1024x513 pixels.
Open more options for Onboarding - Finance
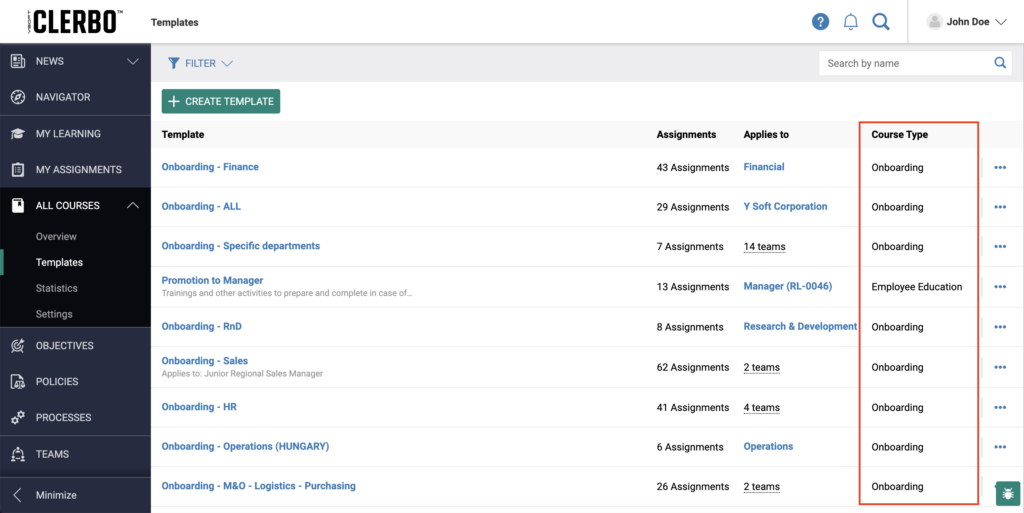tap(1000, 168)
